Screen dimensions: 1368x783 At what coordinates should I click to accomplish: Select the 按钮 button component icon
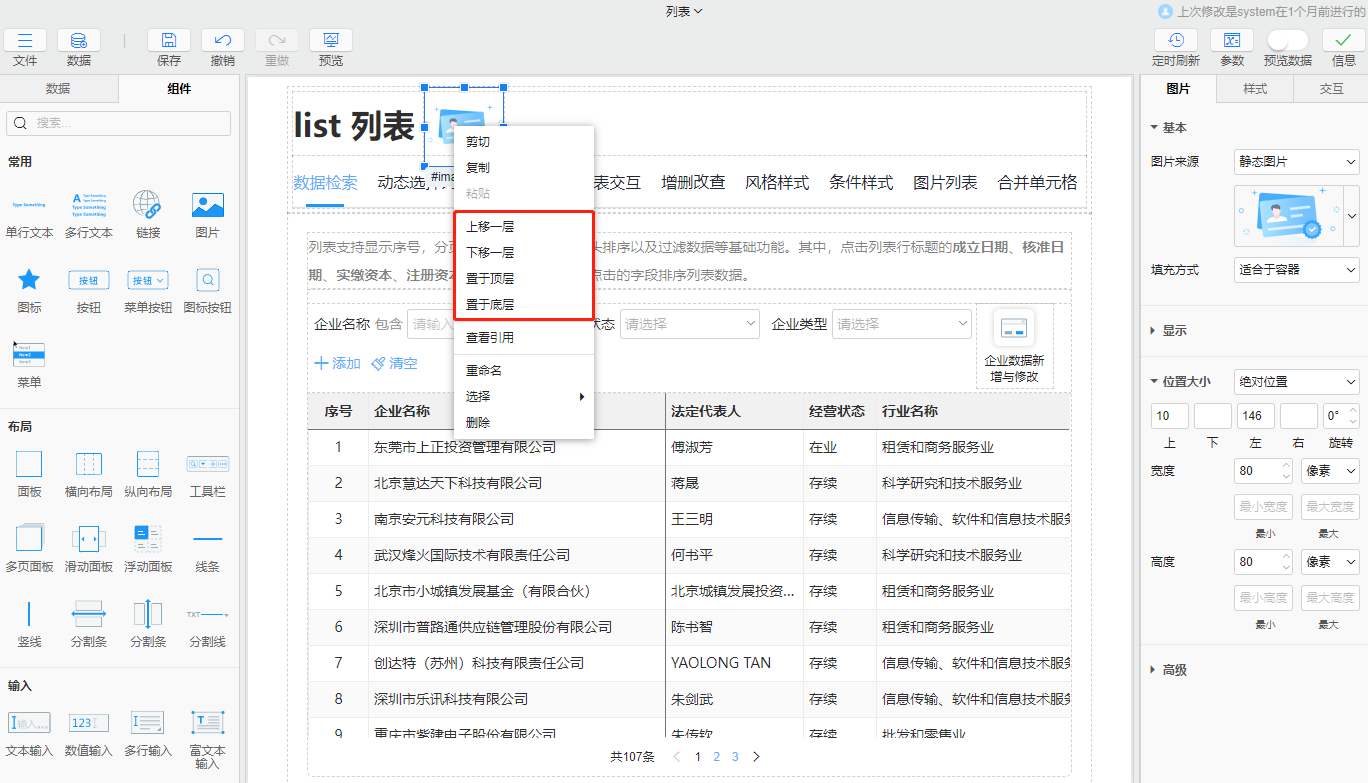pyautogui.click(x=88, y=281)
